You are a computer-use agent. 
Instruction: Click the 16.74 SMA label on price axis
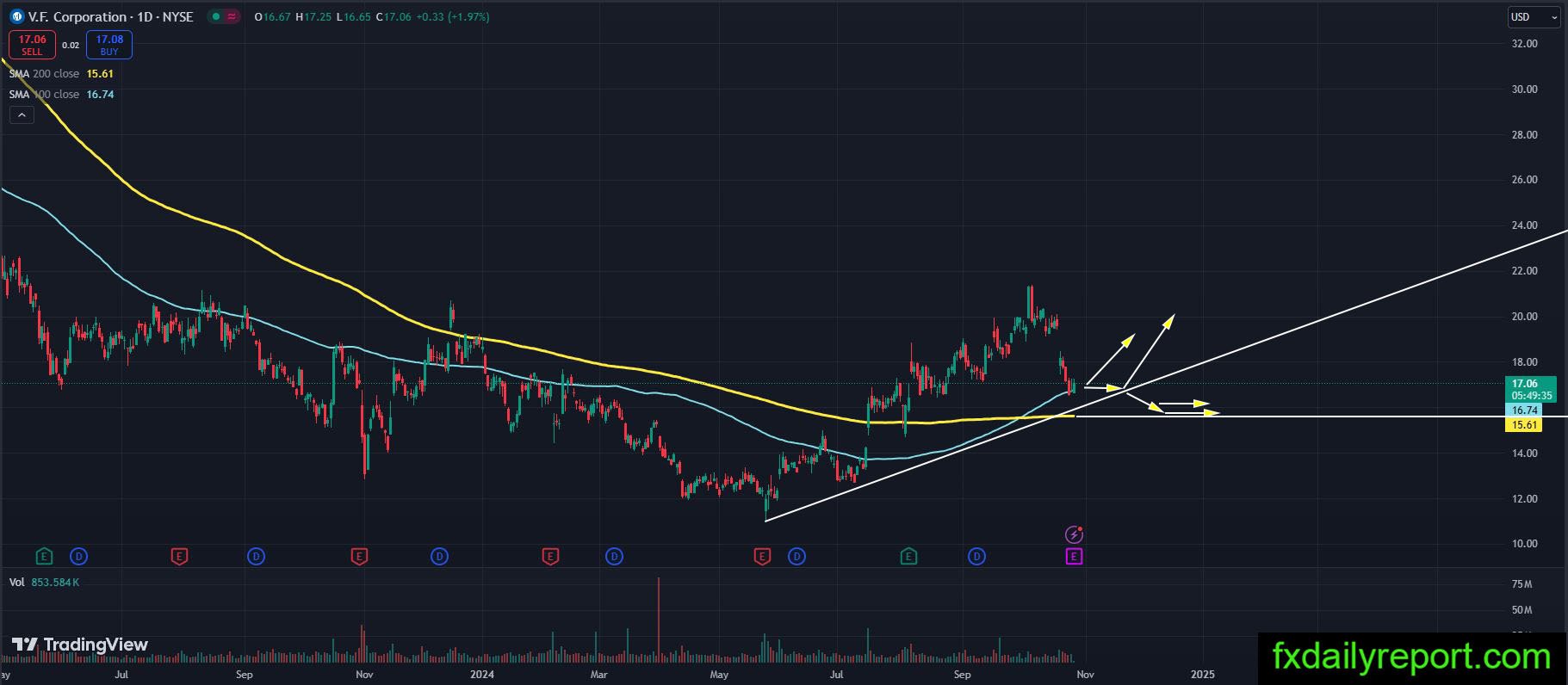click(x=1522, y=410)
